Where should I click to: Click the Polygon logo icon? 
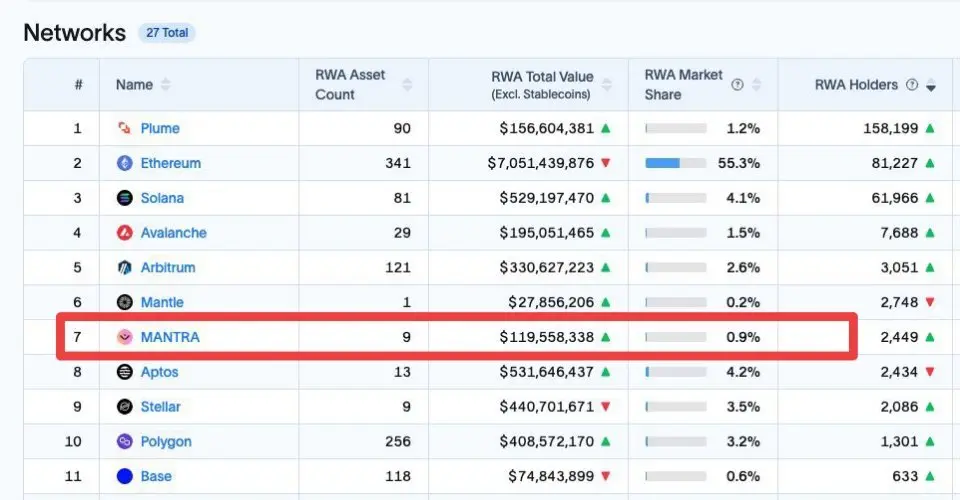click(x=124, y=441)
